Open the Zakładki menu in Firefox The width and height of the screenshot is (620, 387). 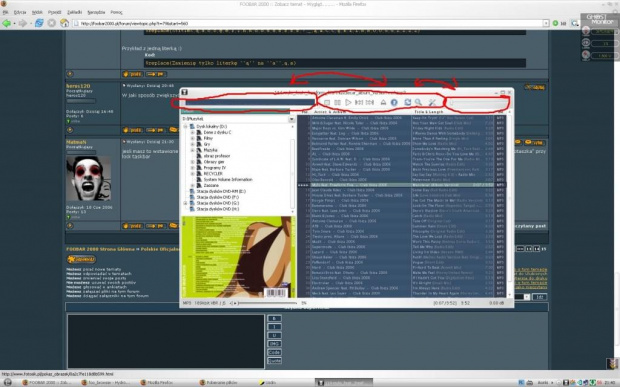tap(74, 12)
